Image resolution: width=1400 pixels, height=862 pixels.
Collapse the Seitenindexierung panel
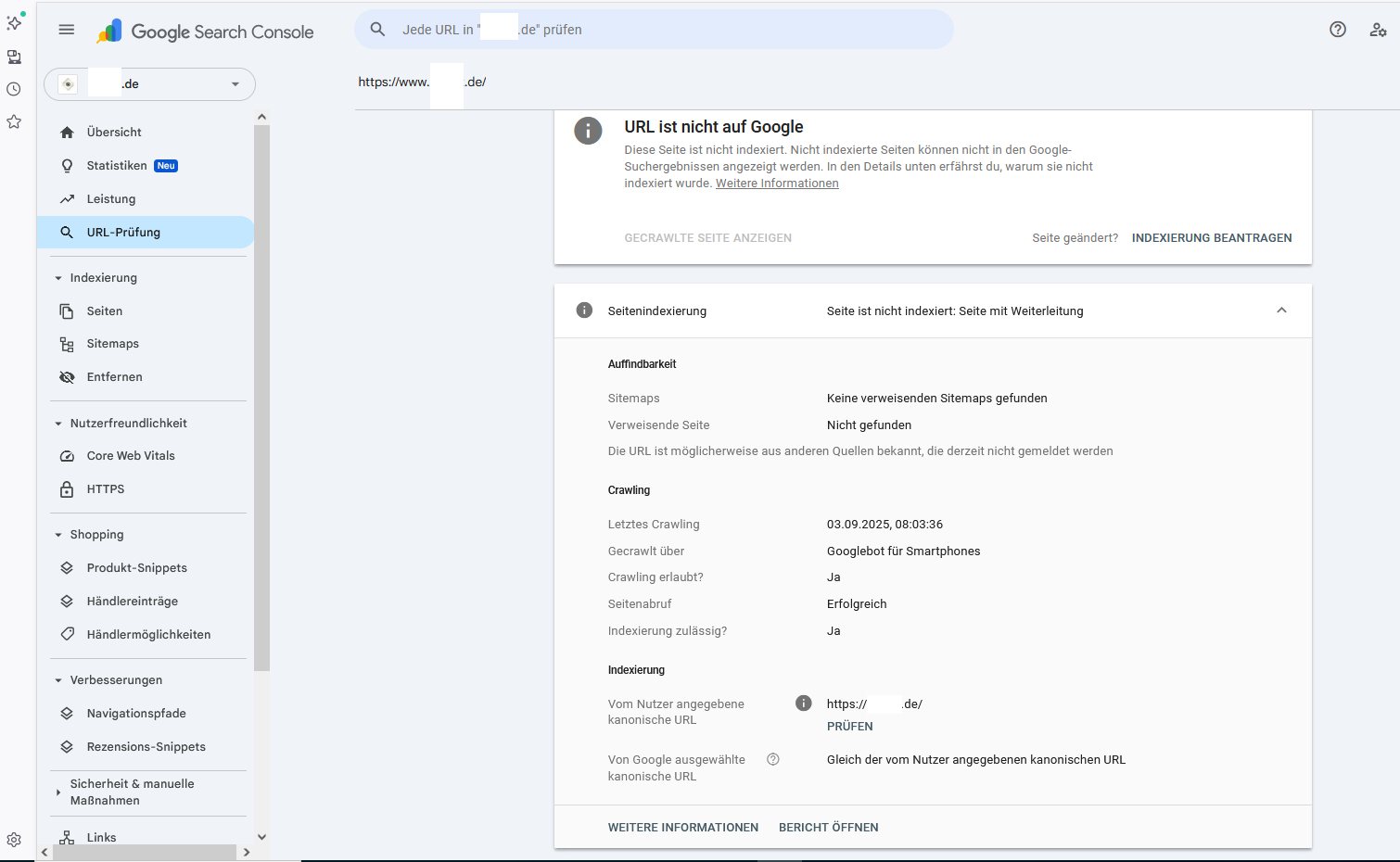1281,311
